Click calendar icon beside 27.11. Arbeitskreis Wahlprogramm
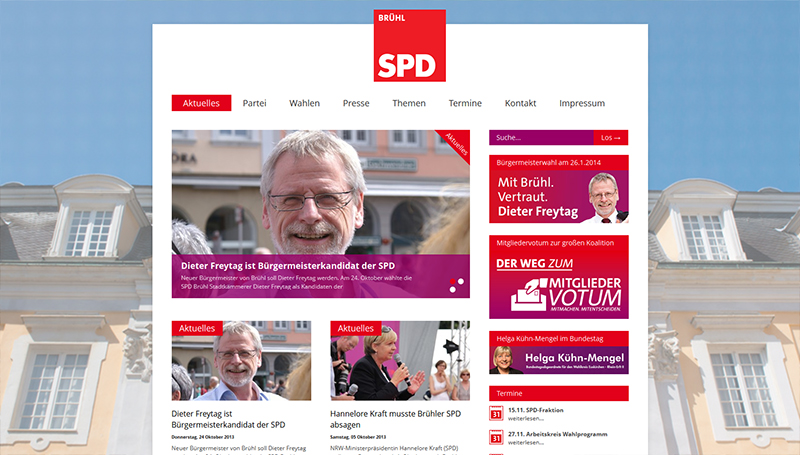 click(496, 437)
